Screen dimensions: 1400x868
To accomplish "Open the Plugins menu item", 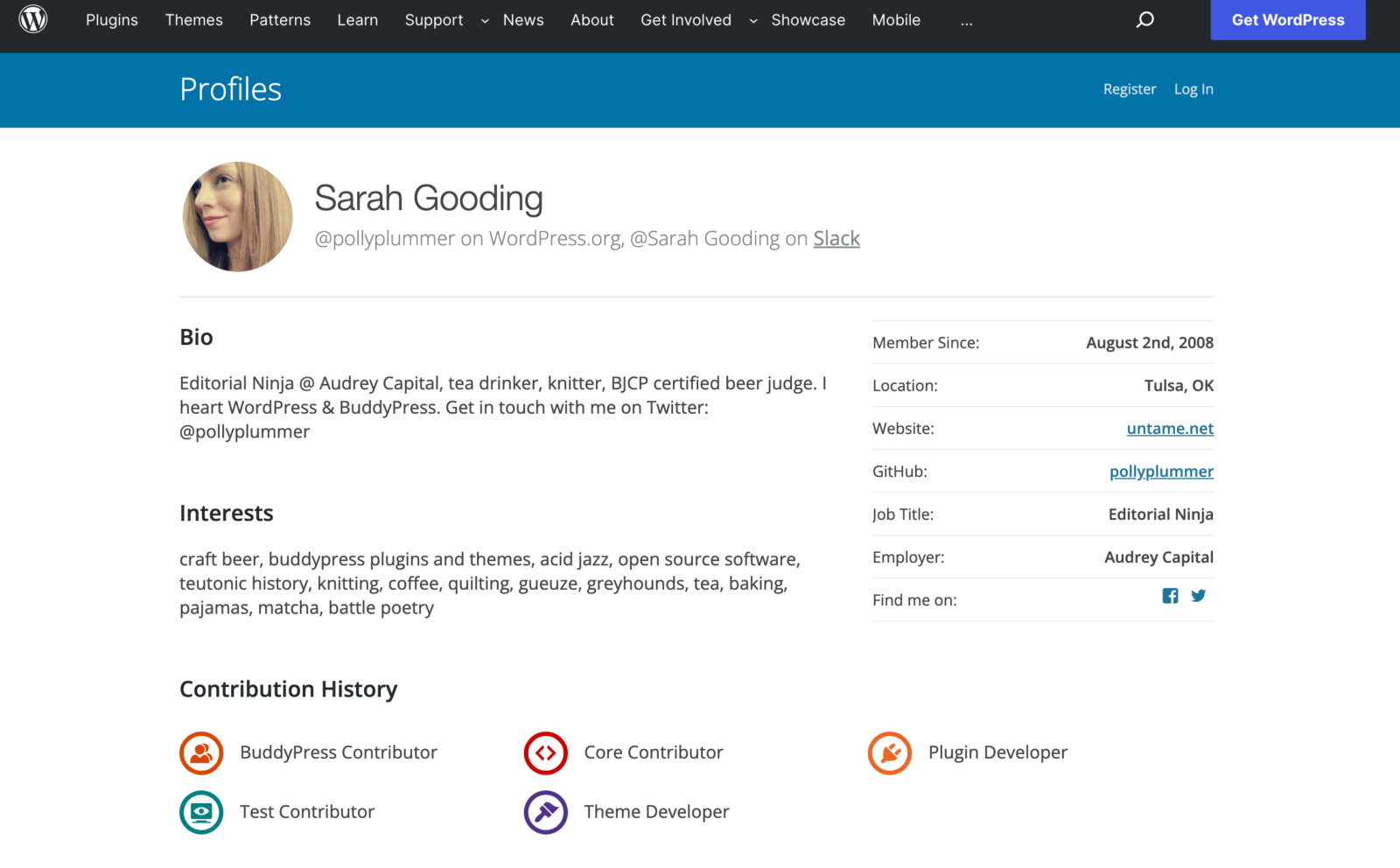I will (111, 19).
